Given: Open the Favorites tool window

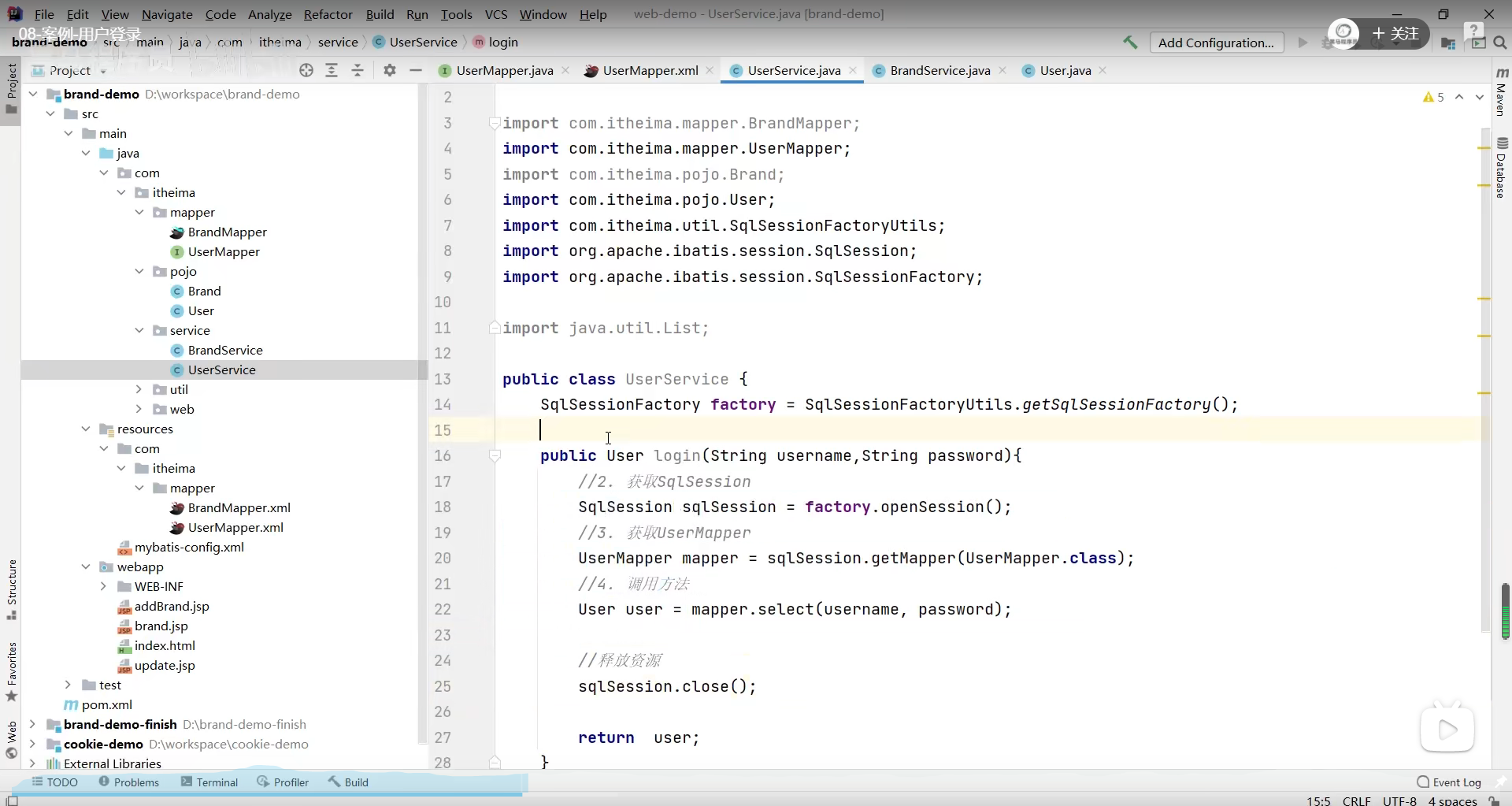Looking at the screenshot, I should [x=11, y=672].
